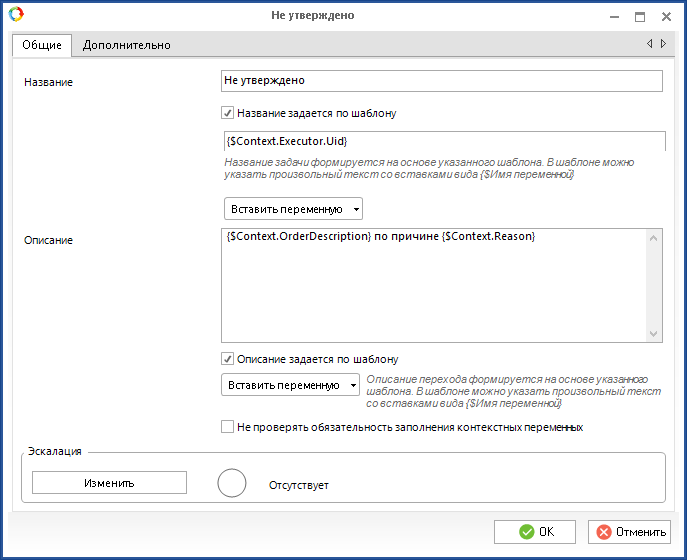687x560 pixels.
Task: Click the tab scroll left arrow
Action: point(650,44)
